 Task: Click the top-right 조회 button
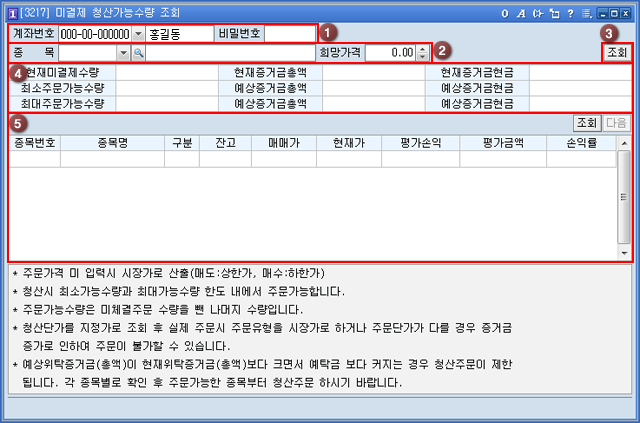616,52
